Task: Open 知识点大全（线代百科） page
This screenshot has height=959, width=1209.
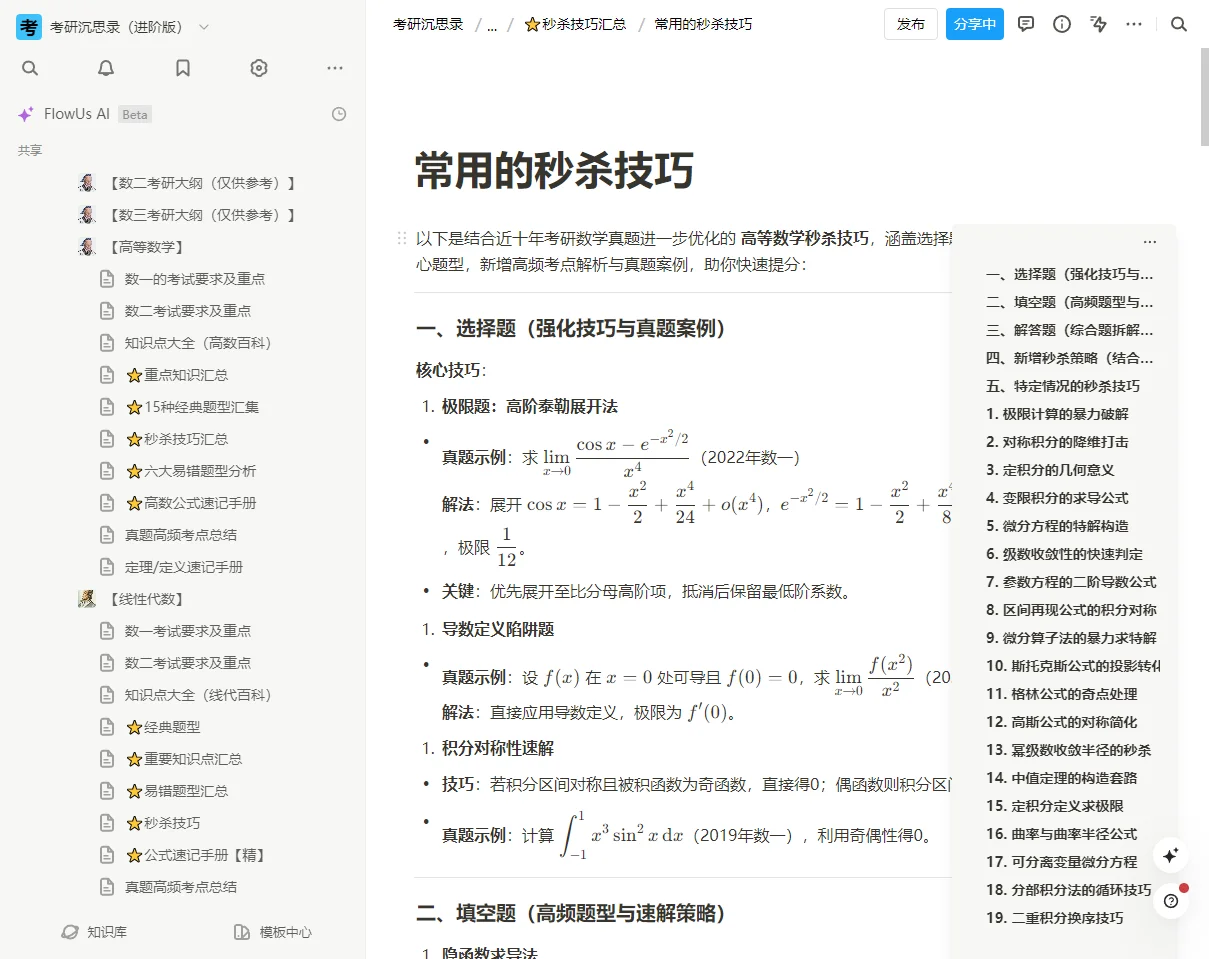Action: point(198,695)
